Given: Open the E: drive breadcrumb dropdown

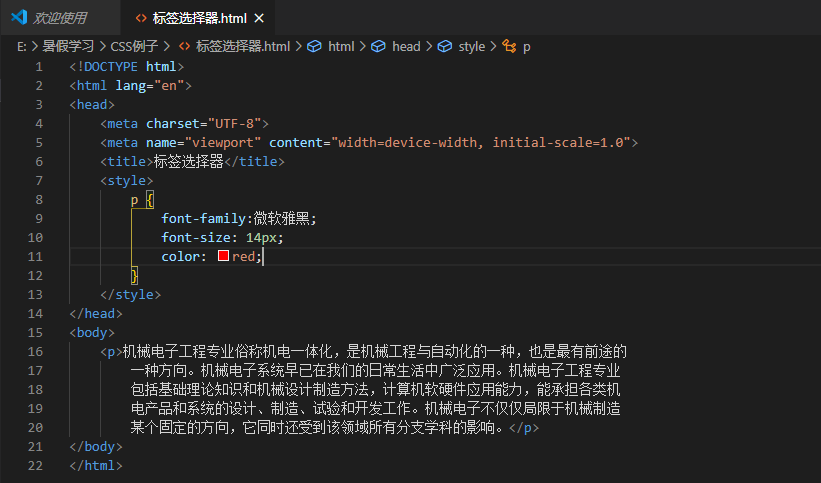Looking at the screenshot, I should [x=21, y=47].
